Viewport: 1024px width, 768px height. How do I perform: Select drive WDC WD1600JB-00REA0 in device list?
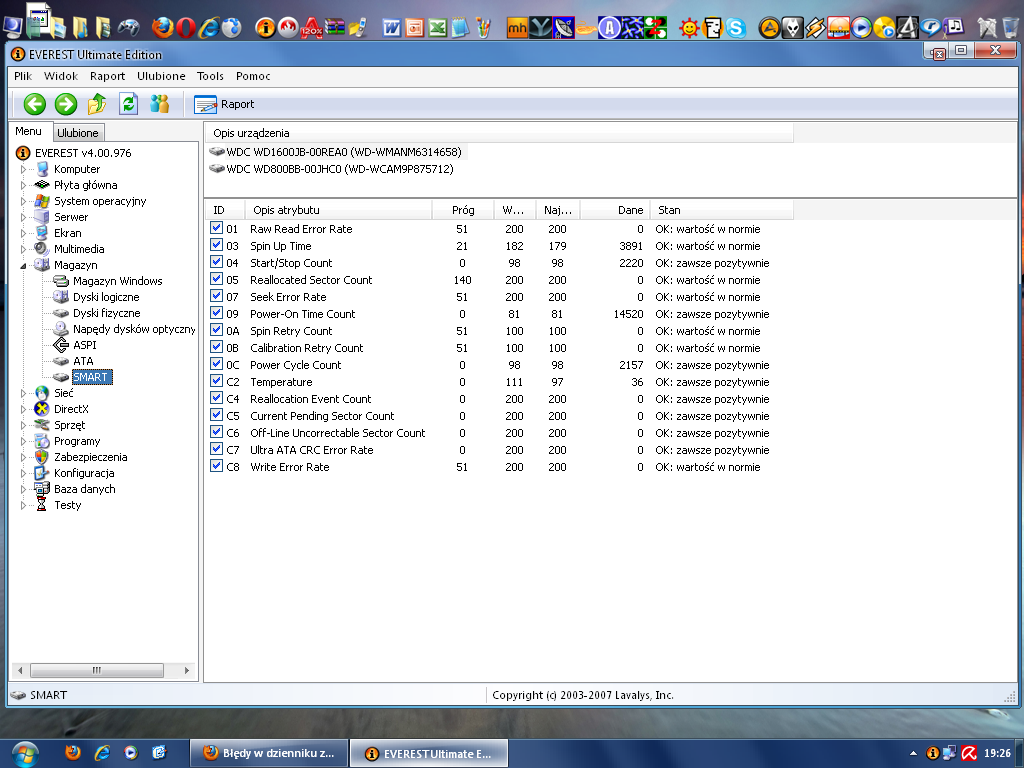coord(344,152)
